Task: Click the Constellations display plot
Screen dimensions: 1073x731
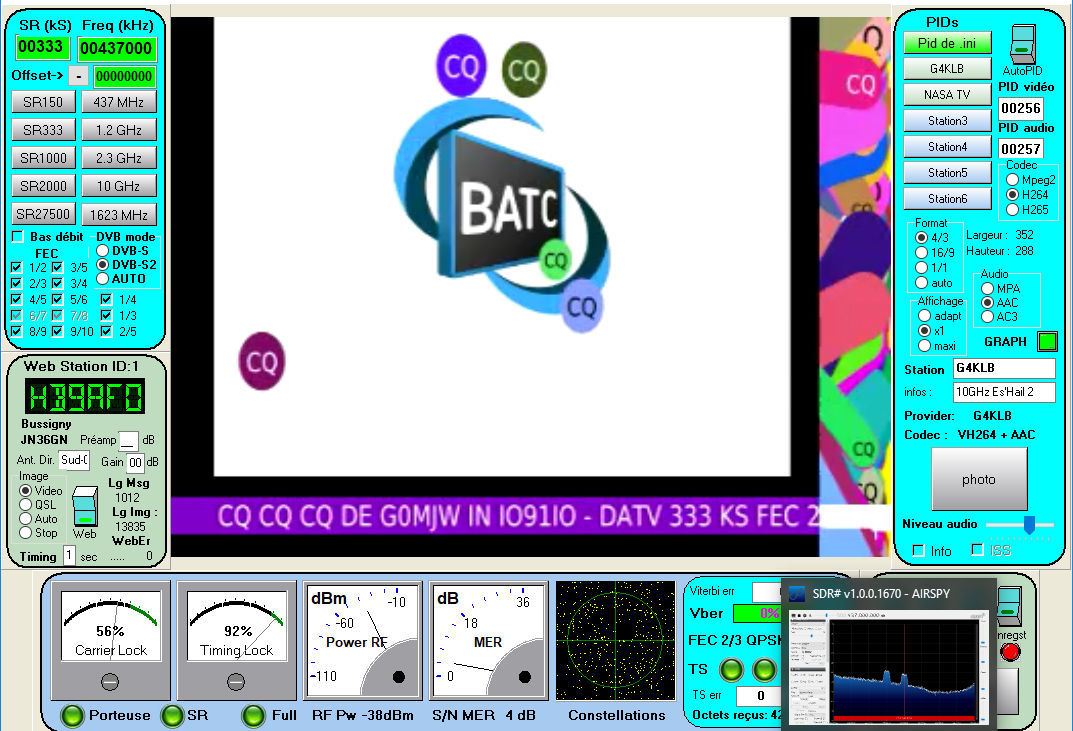Action: tap(615, 640)
